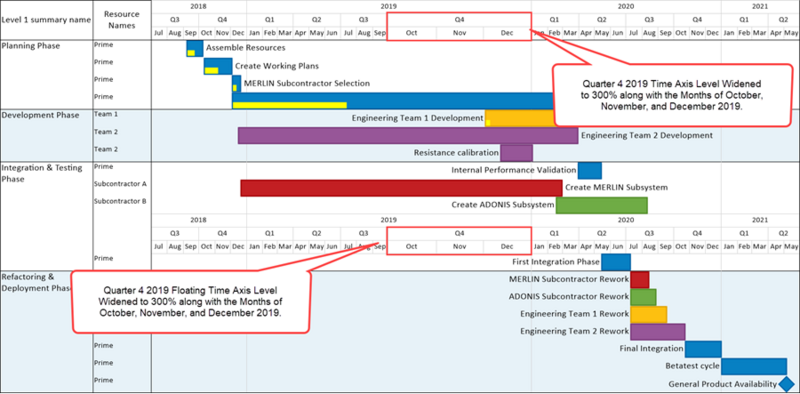Click the red MERLIN Subcontractor Rework bar

pos(640,280)
